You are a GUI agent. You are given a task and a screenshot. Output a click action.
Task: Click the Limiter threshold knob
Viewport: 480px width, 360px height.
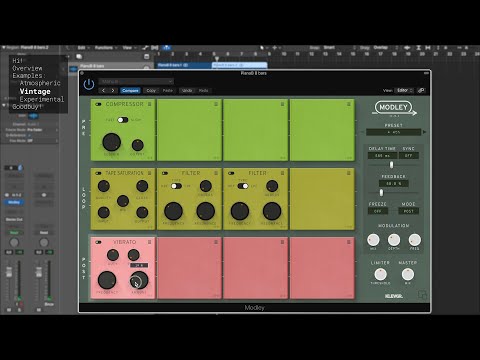pyautogui.click(x=380, y=274)
